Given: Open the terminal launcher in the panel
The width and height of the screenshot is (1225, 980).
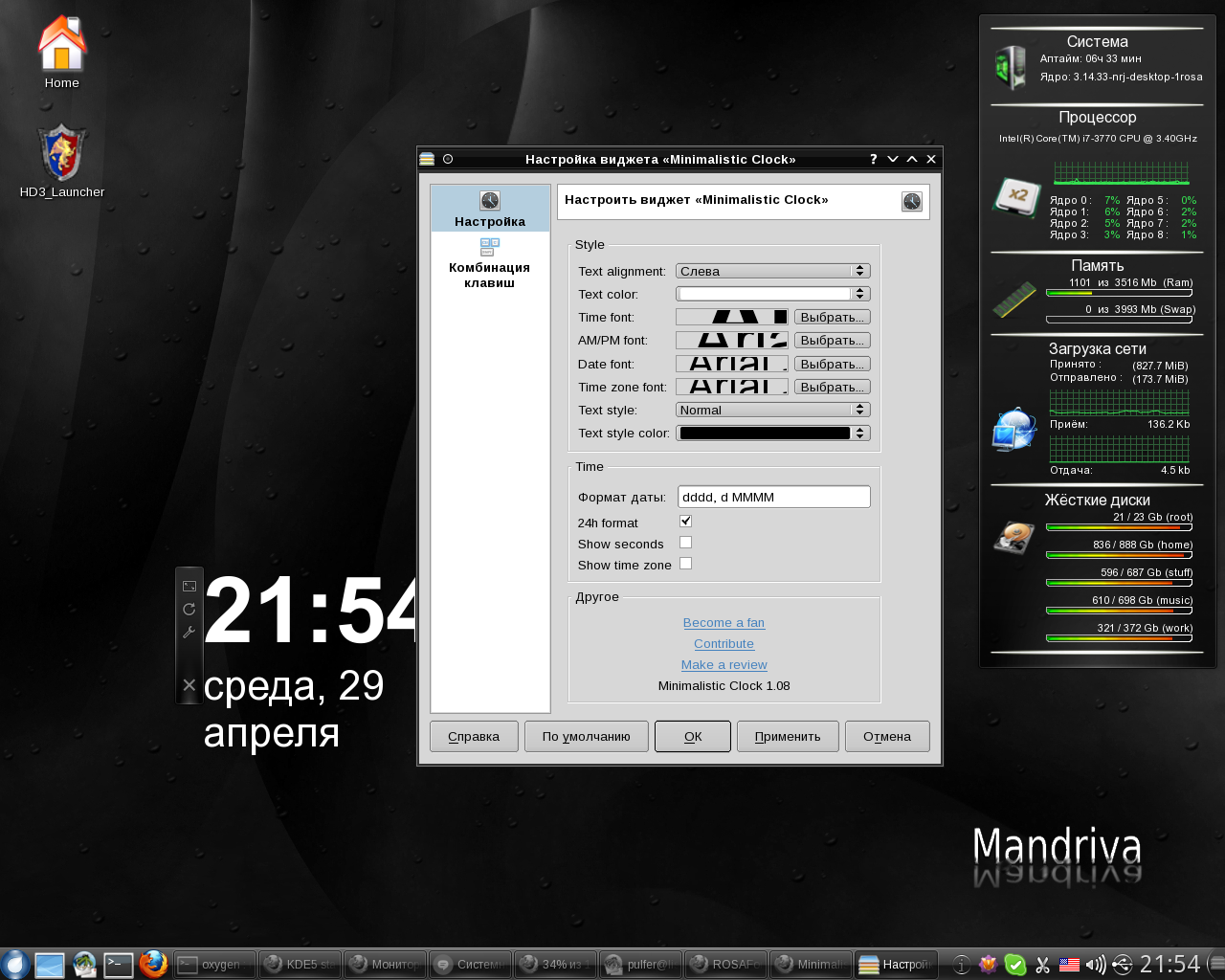Looking at the screenshot, I should click(119, 964).
